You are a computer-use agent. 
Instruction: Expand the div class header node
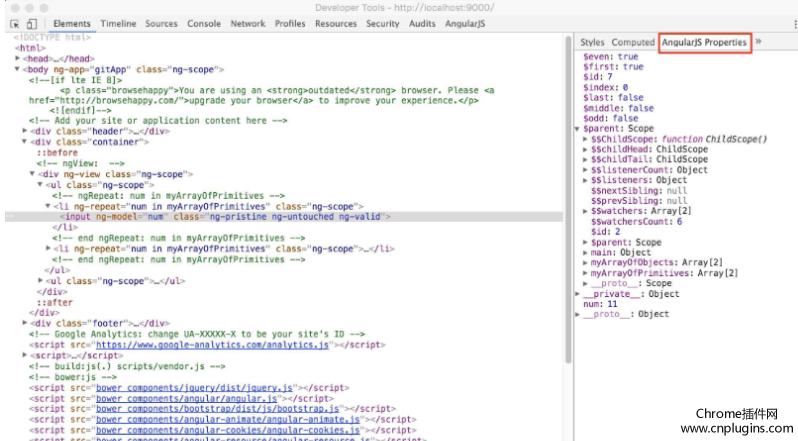(x=24, y=131)
